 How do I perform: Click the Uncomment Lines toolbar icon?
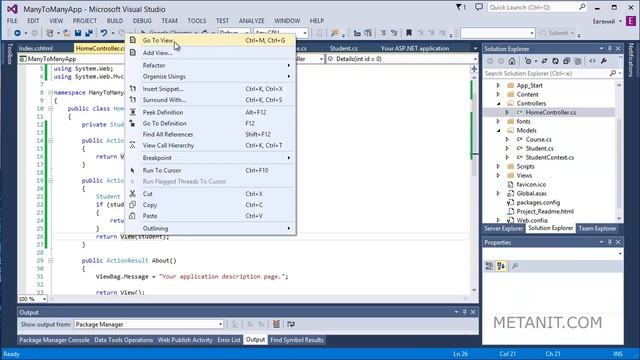click(x=394, y=33)
